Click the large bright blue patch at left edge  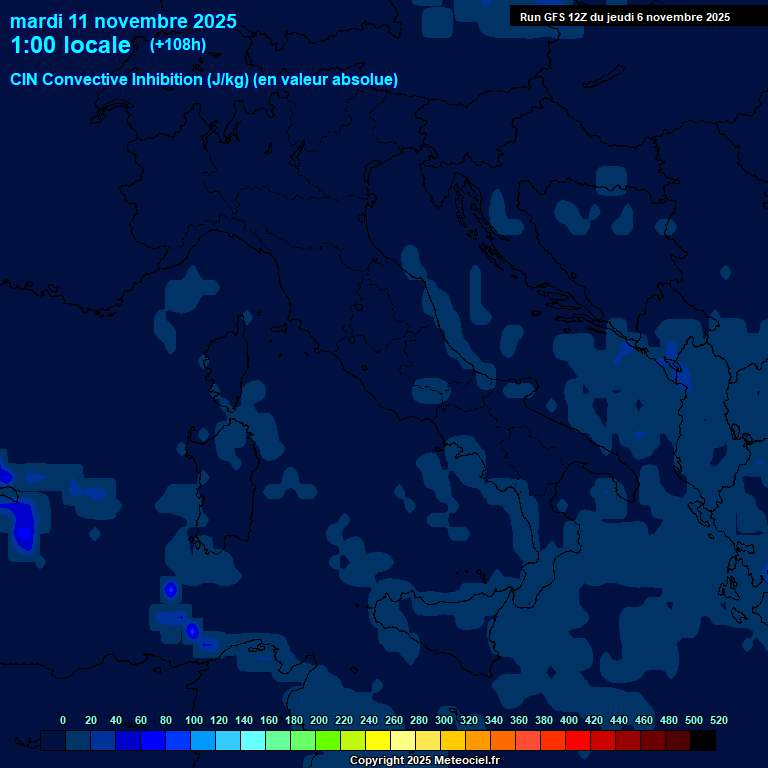(x=22, y=525)
